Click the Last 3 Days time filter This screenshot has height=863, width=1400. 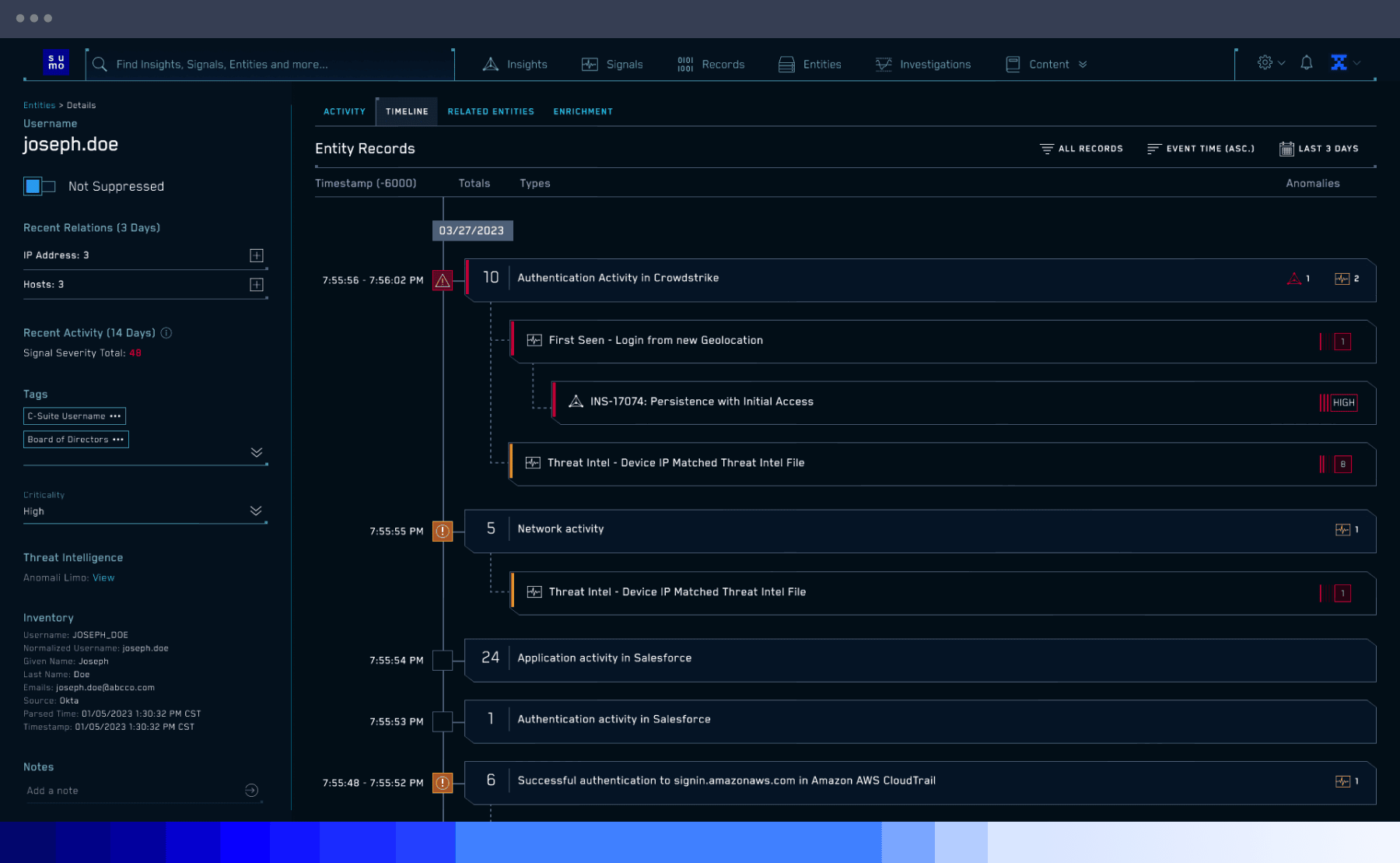tap(1319, 149)
